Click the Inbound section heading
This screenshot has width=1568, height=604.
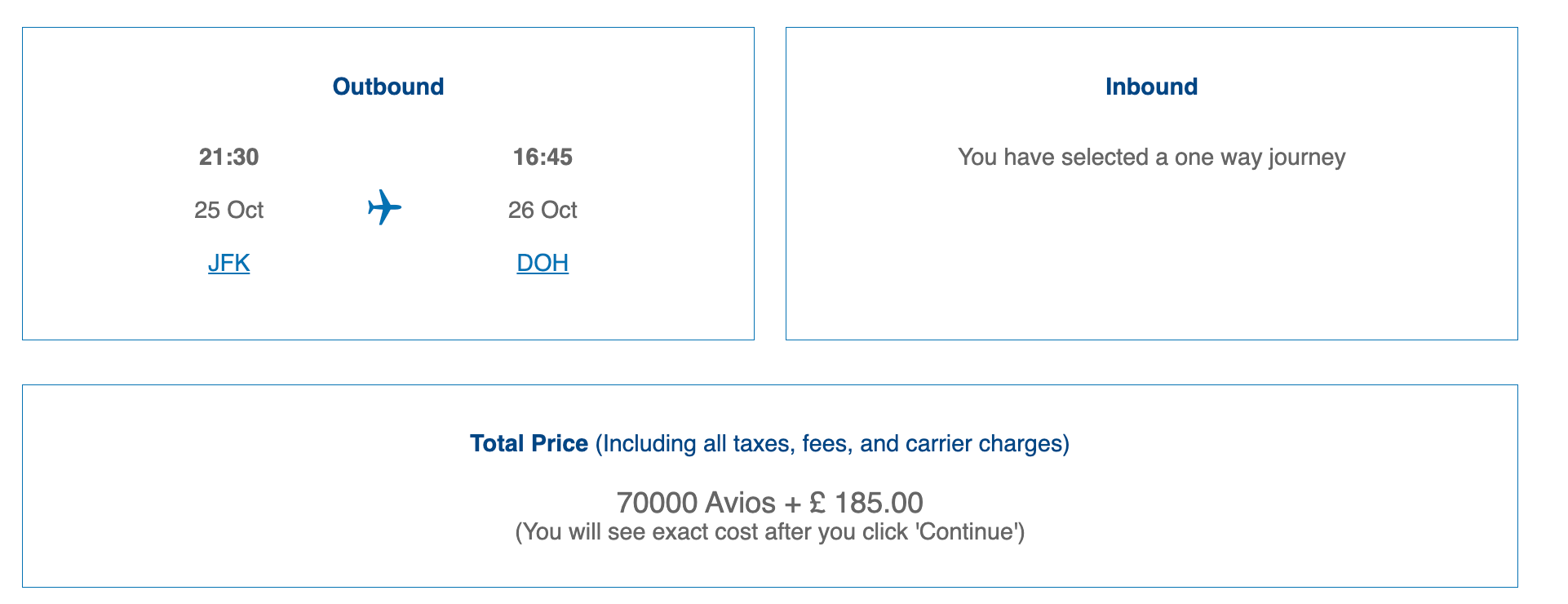1151,87
